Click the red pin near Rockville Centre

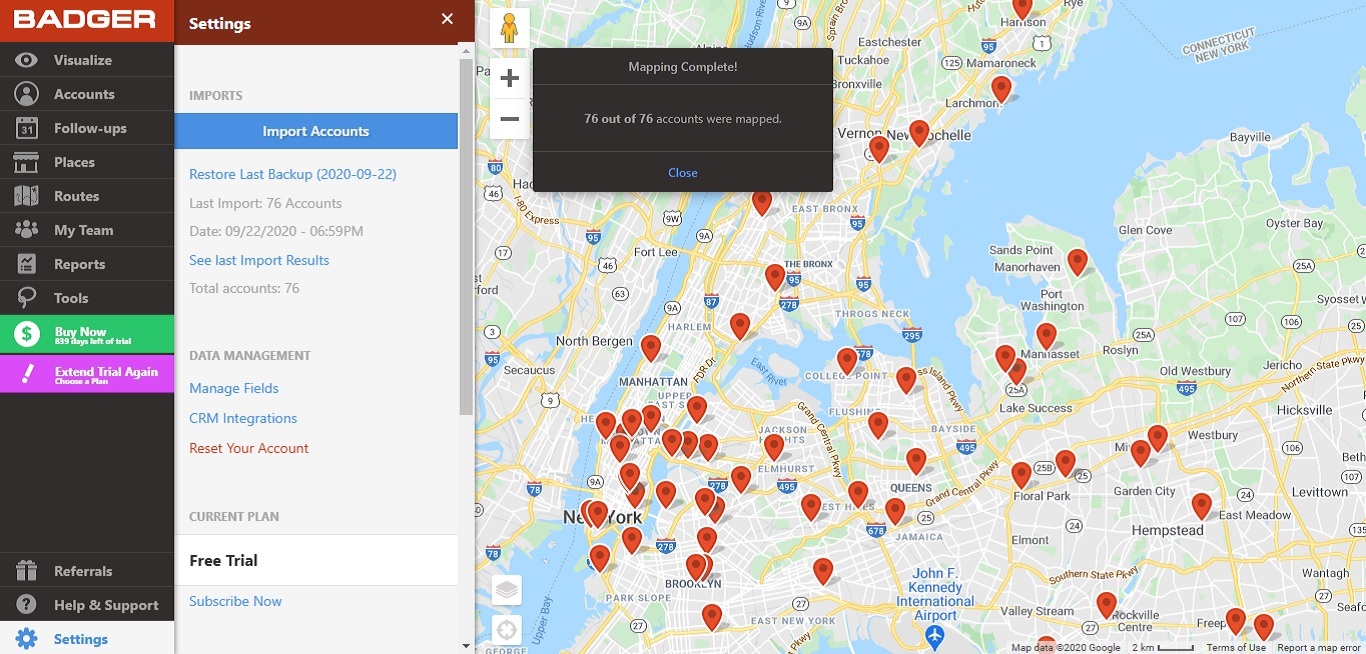click(1106, 606)
